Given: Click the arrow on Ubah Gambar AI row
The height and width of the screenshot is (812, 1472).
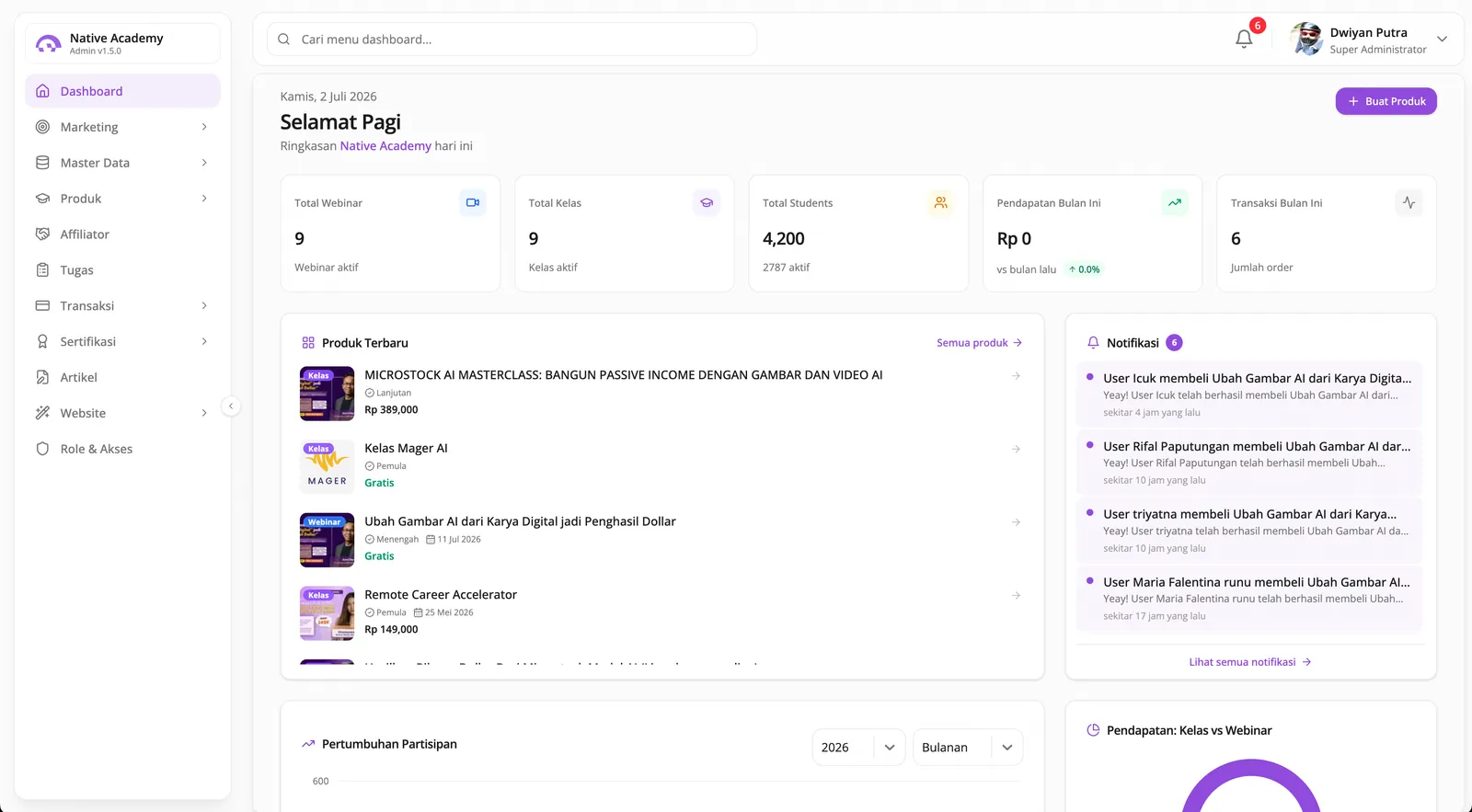Looking at the screenshot, I should pos(1016,522).
